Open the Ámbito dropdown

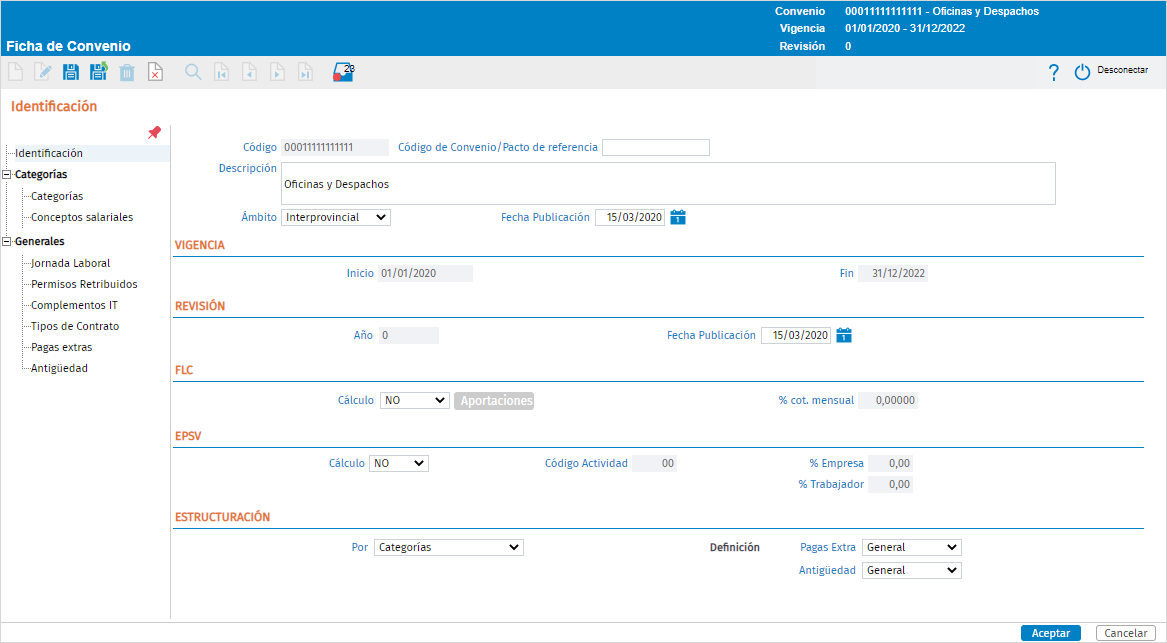336,217
